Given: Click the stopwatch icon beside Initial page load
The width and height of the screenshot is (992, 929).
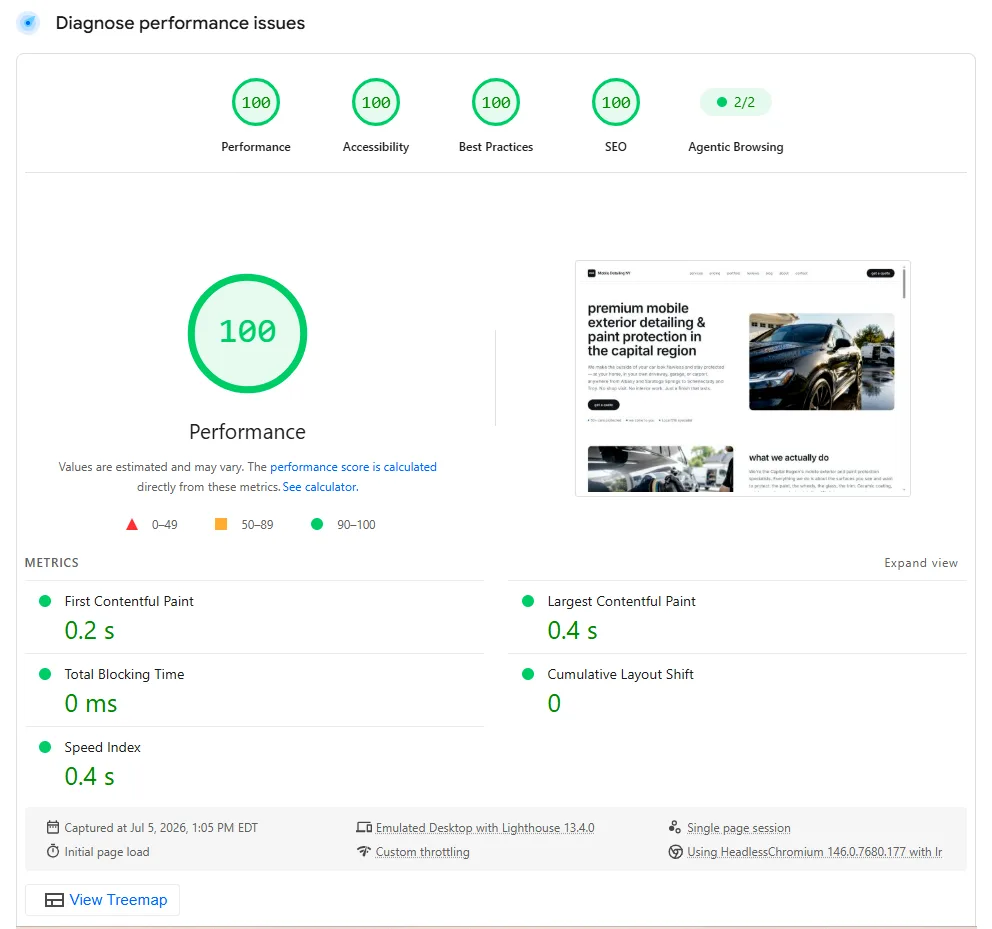Looking at the screenshot, I should pos(53,851).
